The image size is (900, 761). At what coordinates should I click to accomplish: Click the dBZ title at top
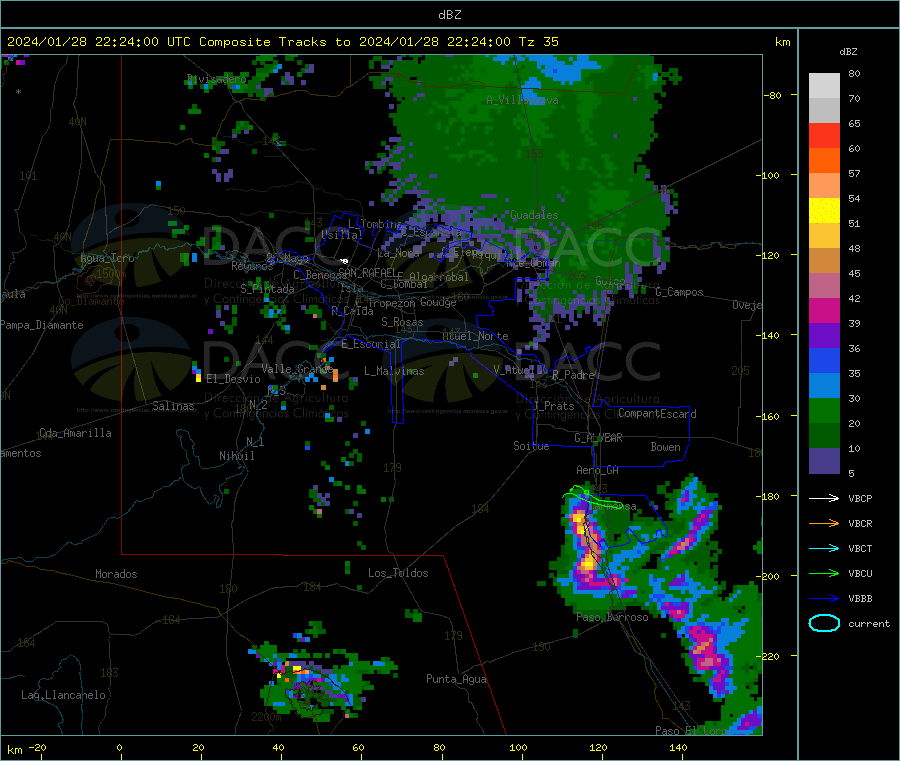coord(449,15)
